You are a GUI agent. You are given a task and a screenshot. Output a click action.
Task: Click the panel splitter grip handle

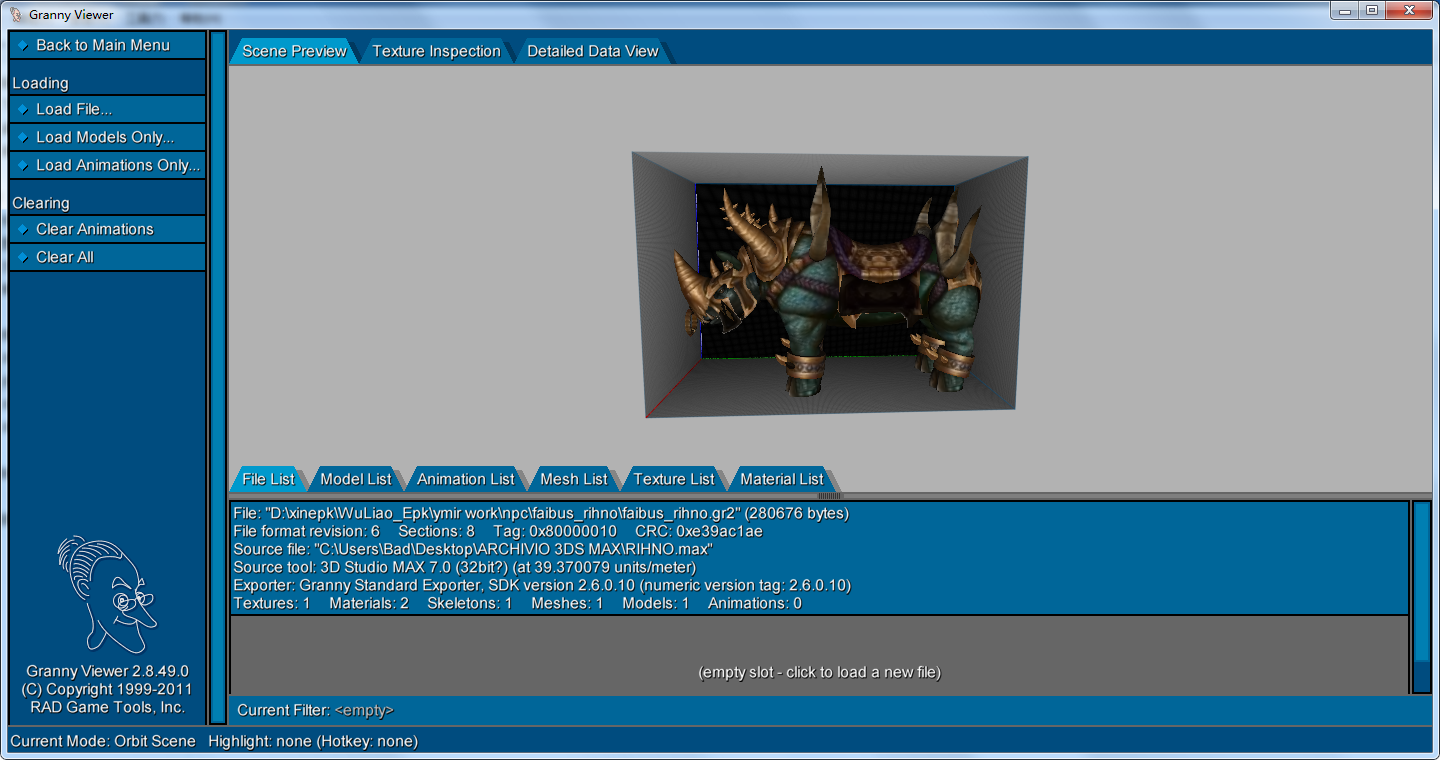(x=830, y=495)
